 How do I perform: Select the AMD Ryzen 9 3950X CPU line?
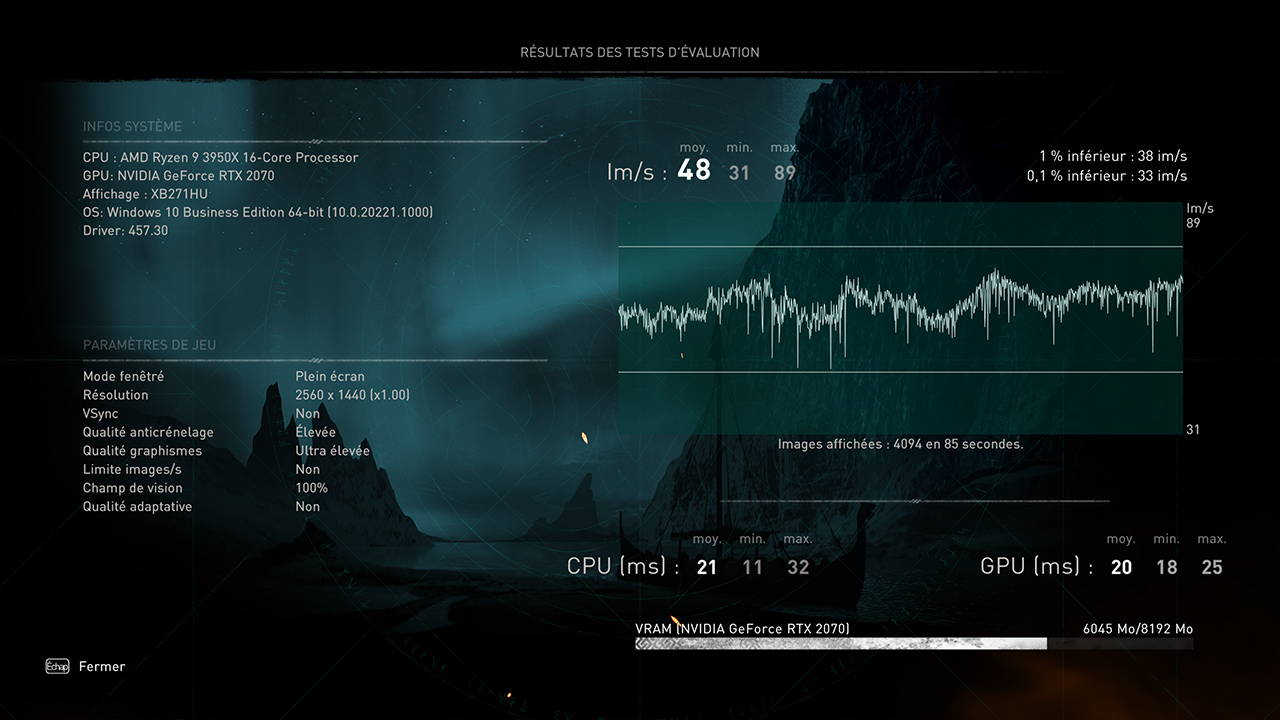click(x=220, y=157)
